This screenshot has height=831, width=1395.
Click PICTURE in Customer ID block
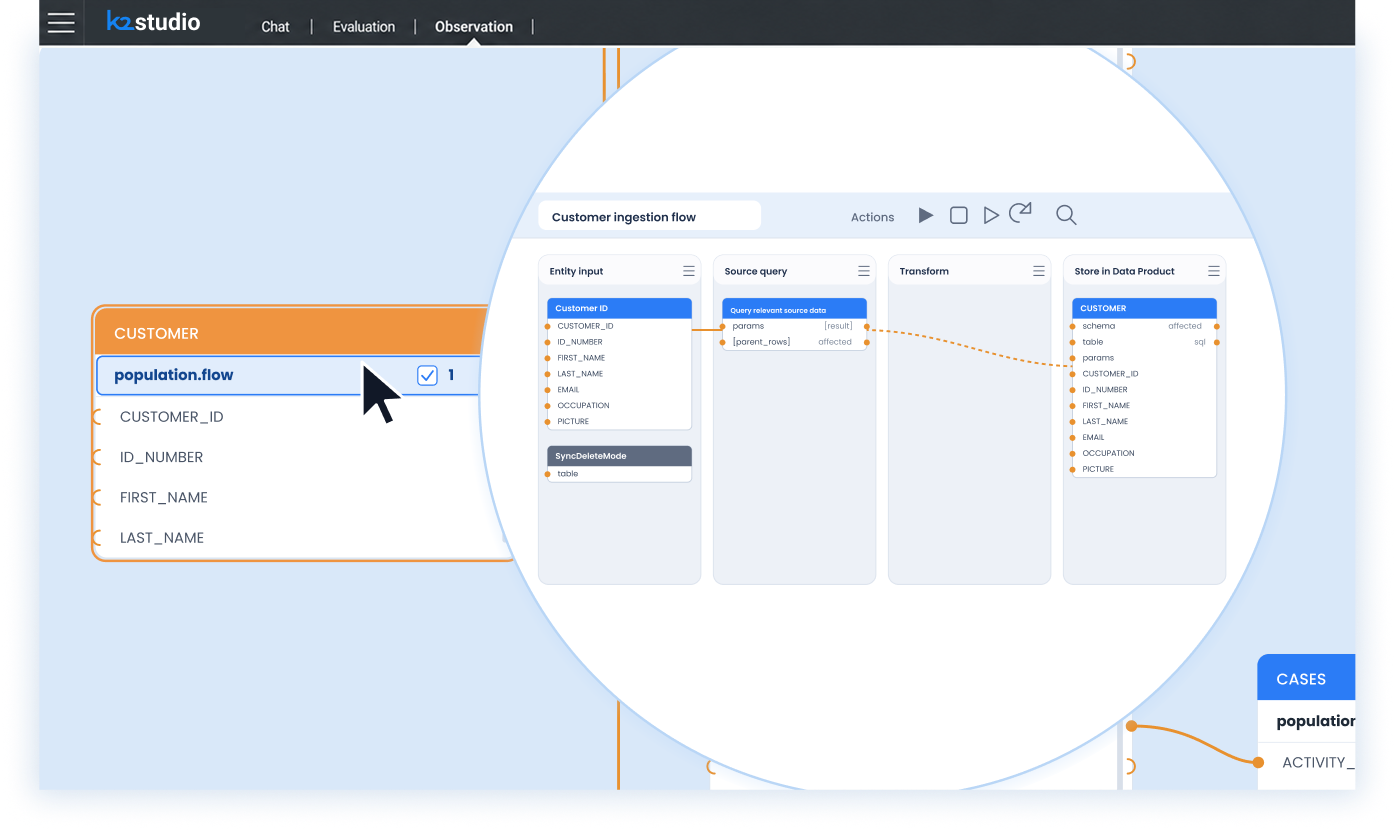pyautogui.click(x=573, y=422)
